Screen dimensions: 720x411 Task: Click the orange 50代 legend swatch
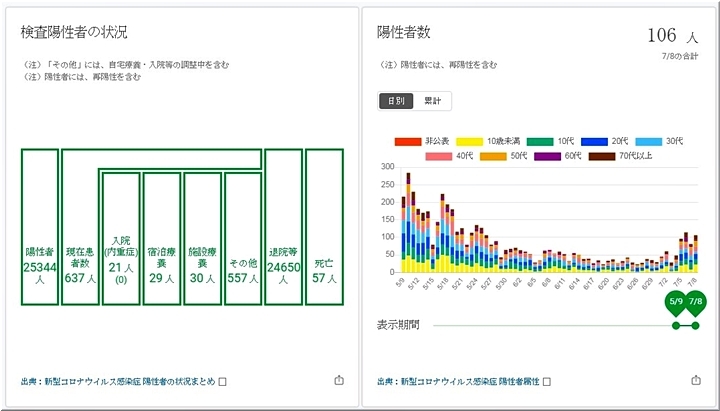click(494, 155)
